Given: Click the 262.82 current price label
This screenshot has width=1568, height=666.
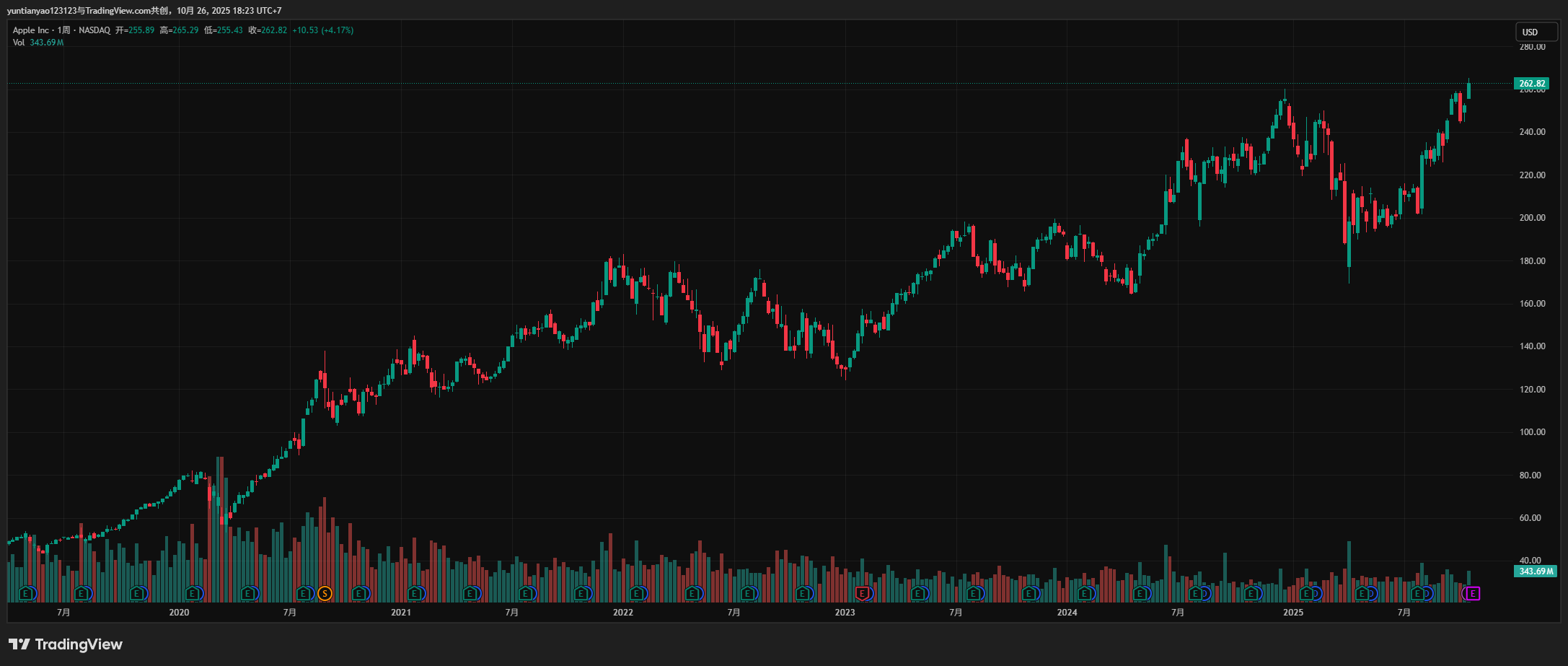Looking at the screenshot, I should [1532, 84].
